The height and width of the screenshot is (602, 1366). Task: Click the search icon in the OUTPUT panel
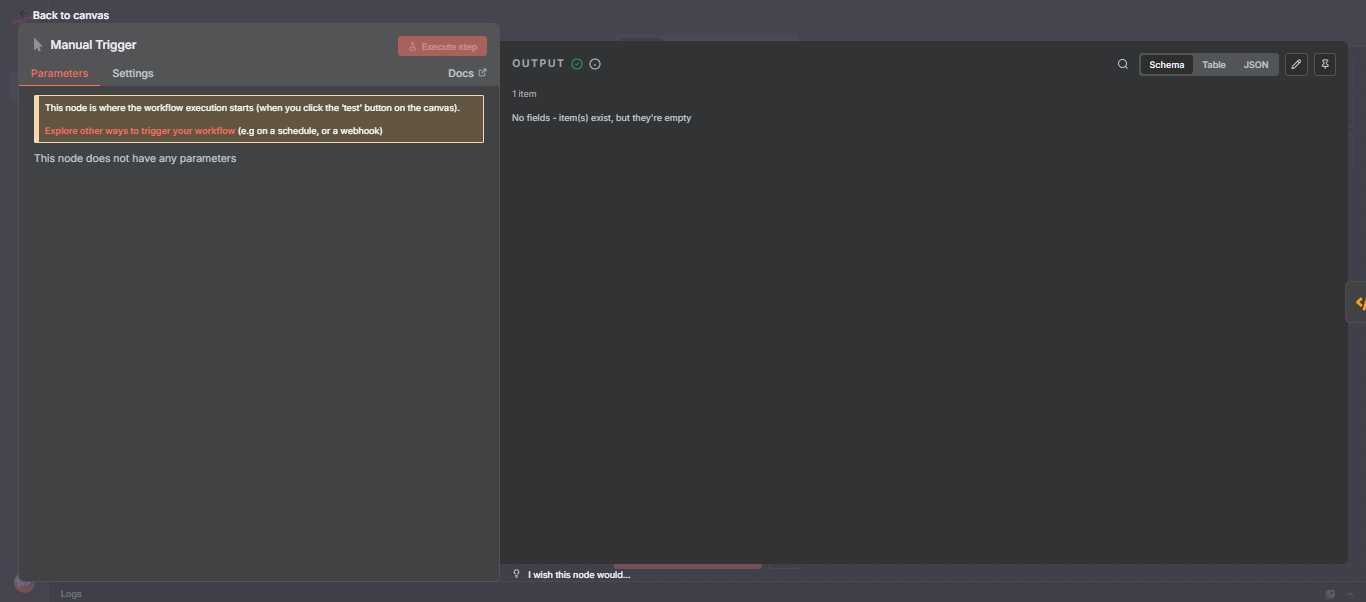pyautogui.click(x=1122, y=63)
